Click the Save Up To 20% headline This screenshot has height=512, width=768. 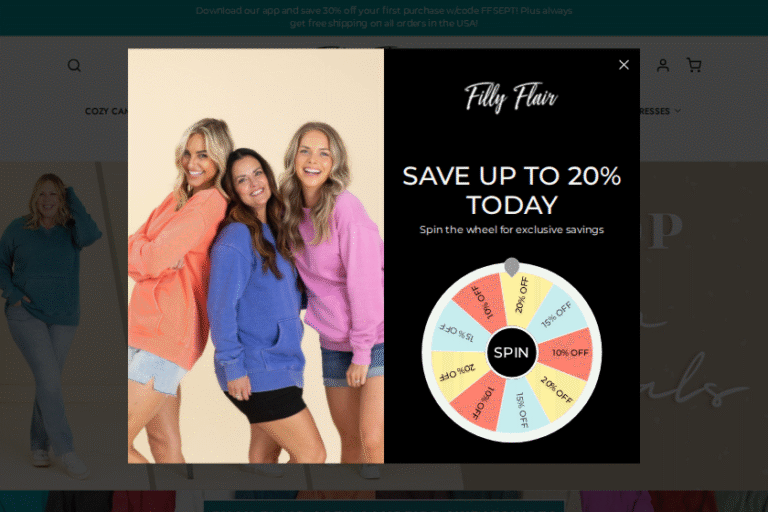(511, 190)
